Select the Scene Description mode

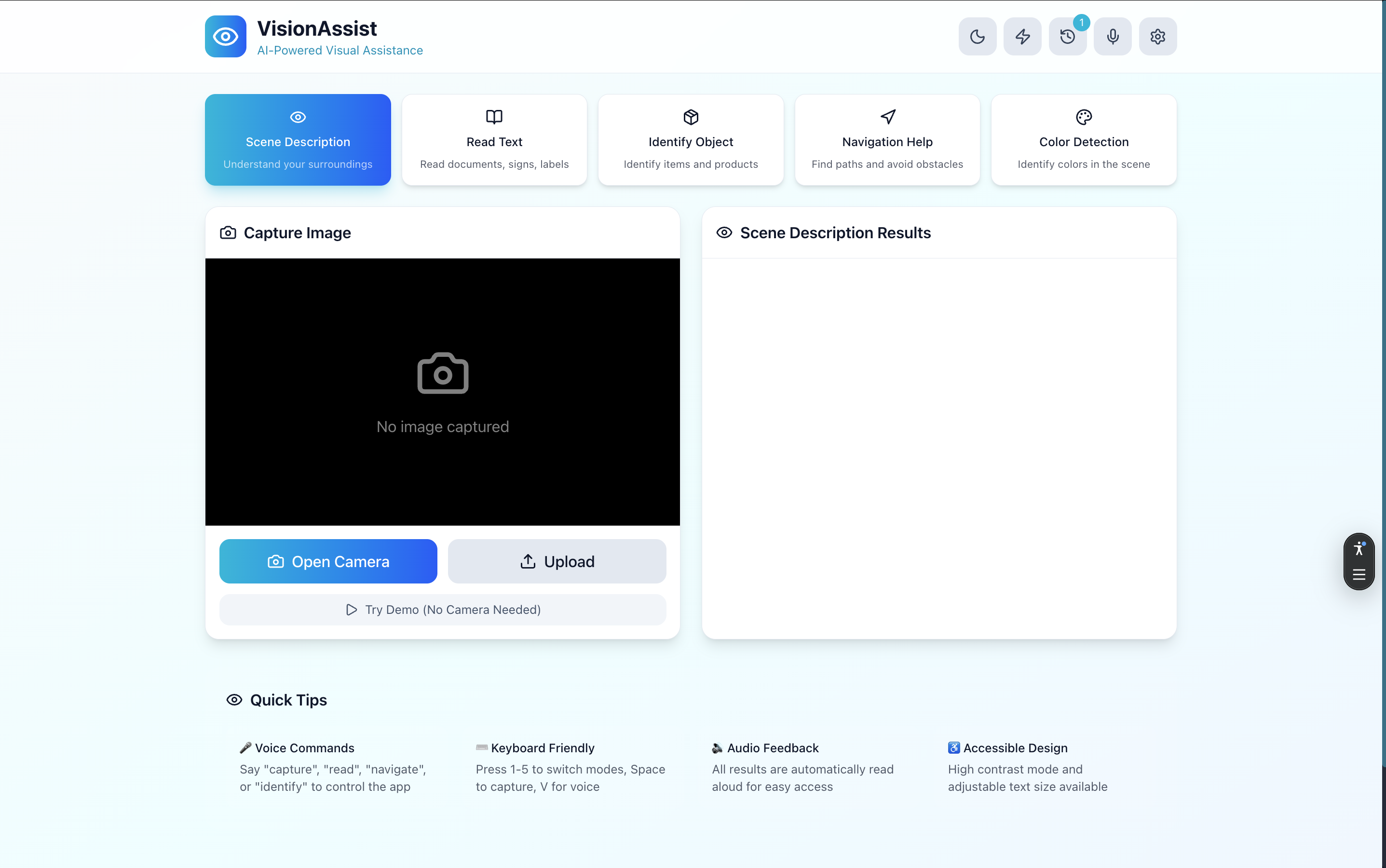coord(298,140)
